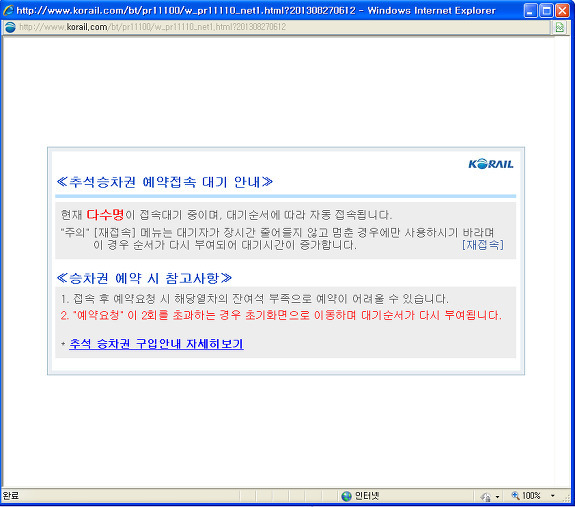Expand the security icon dropdown arrow
The height and width of the screenshot is (507, 575).
[497, 497]
